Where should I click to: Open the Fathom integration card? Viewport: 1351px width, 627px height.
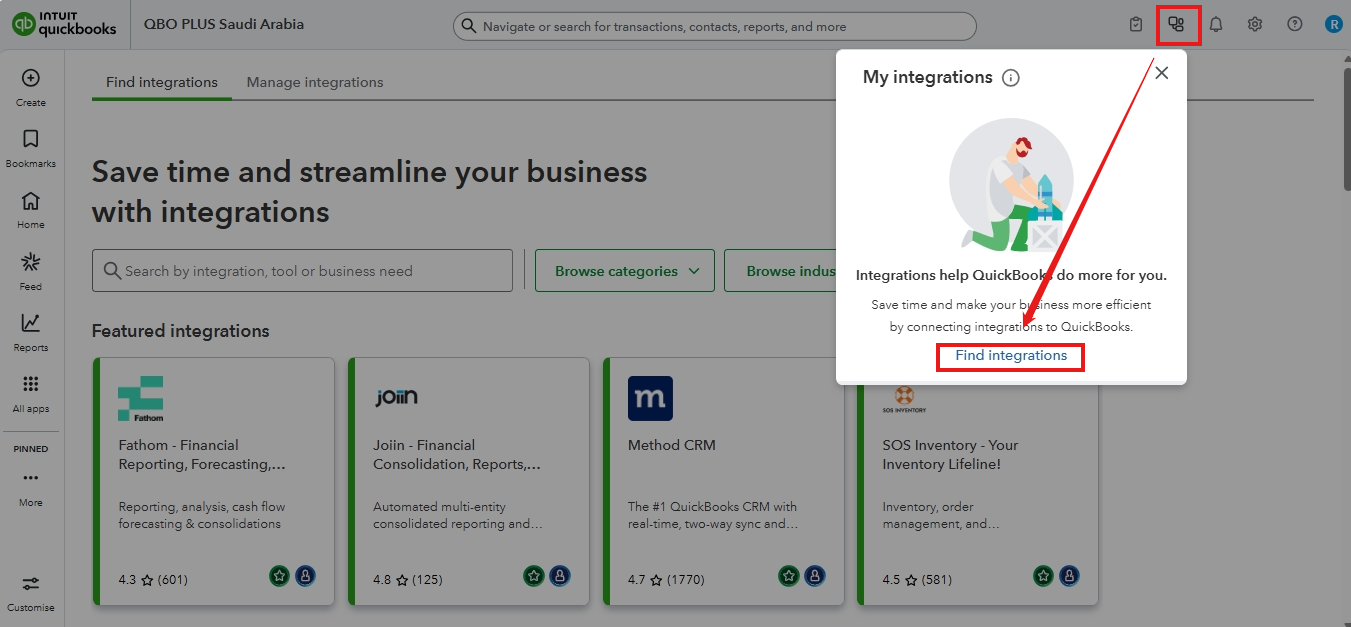pyautogui.click(x=213, y=480)
